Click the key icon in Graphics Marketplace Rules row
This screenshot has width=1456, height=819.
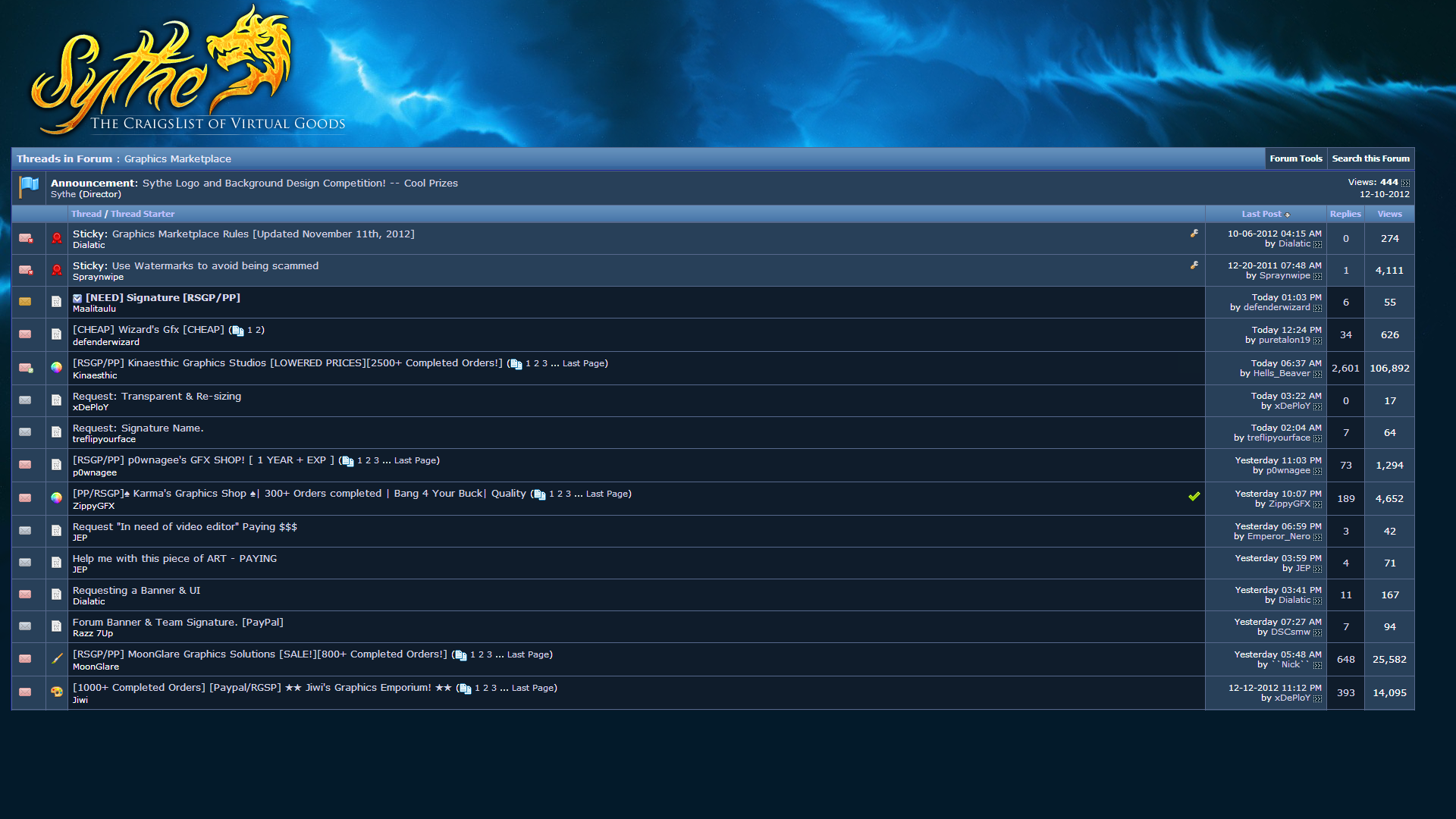click(x=1194, y=234)
